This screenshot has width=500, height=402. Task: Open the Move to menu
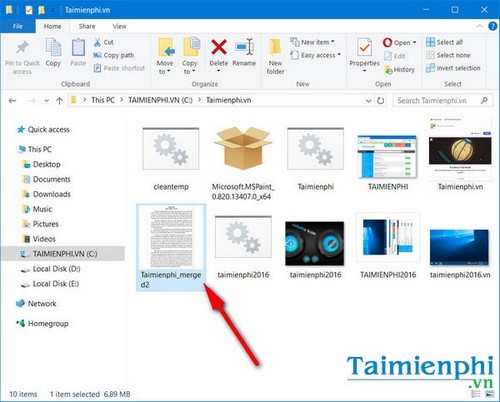click(165, 56)
